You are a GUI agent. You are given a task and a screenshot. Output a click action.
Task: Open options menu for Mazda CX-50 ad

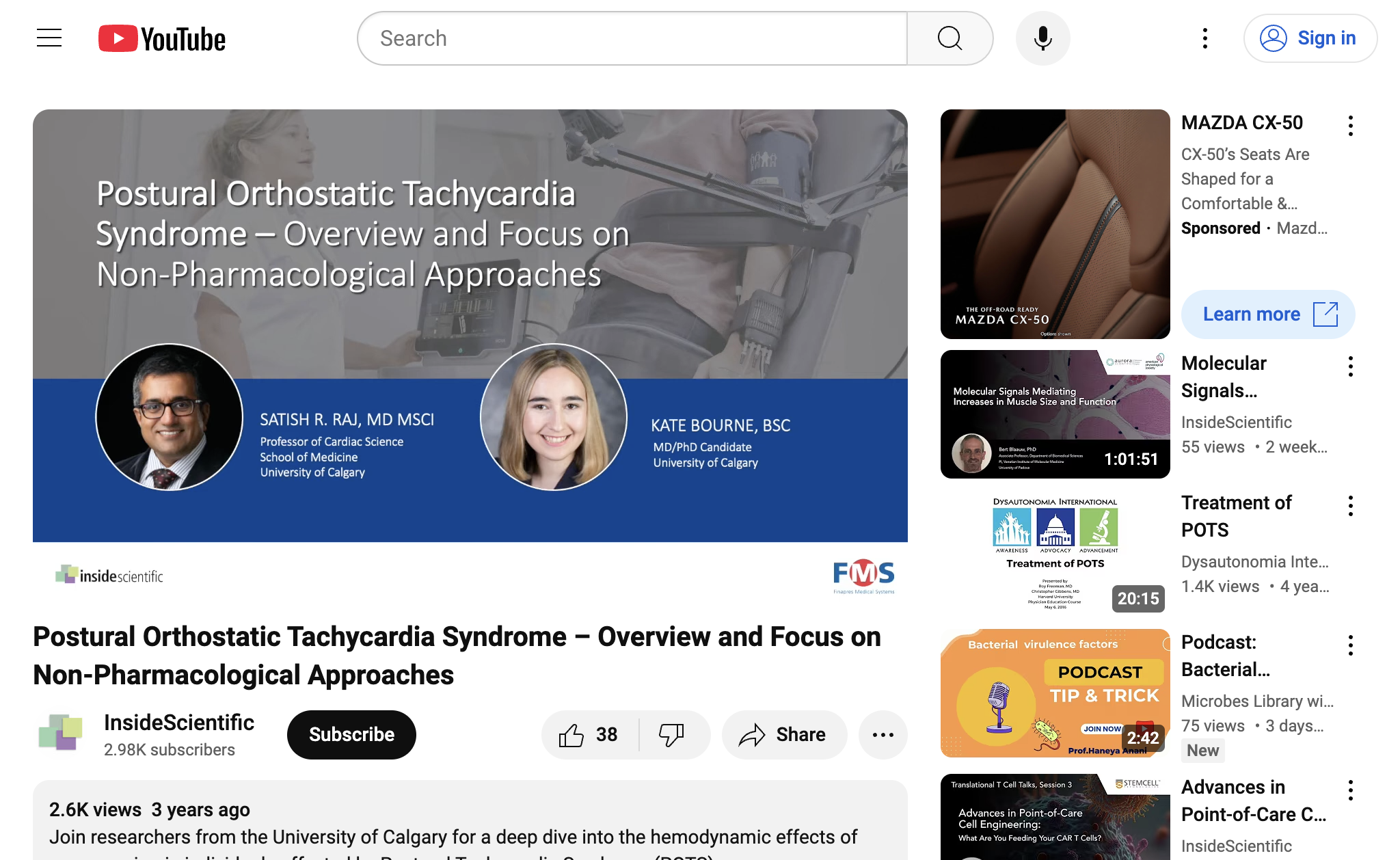point(1351,126)
